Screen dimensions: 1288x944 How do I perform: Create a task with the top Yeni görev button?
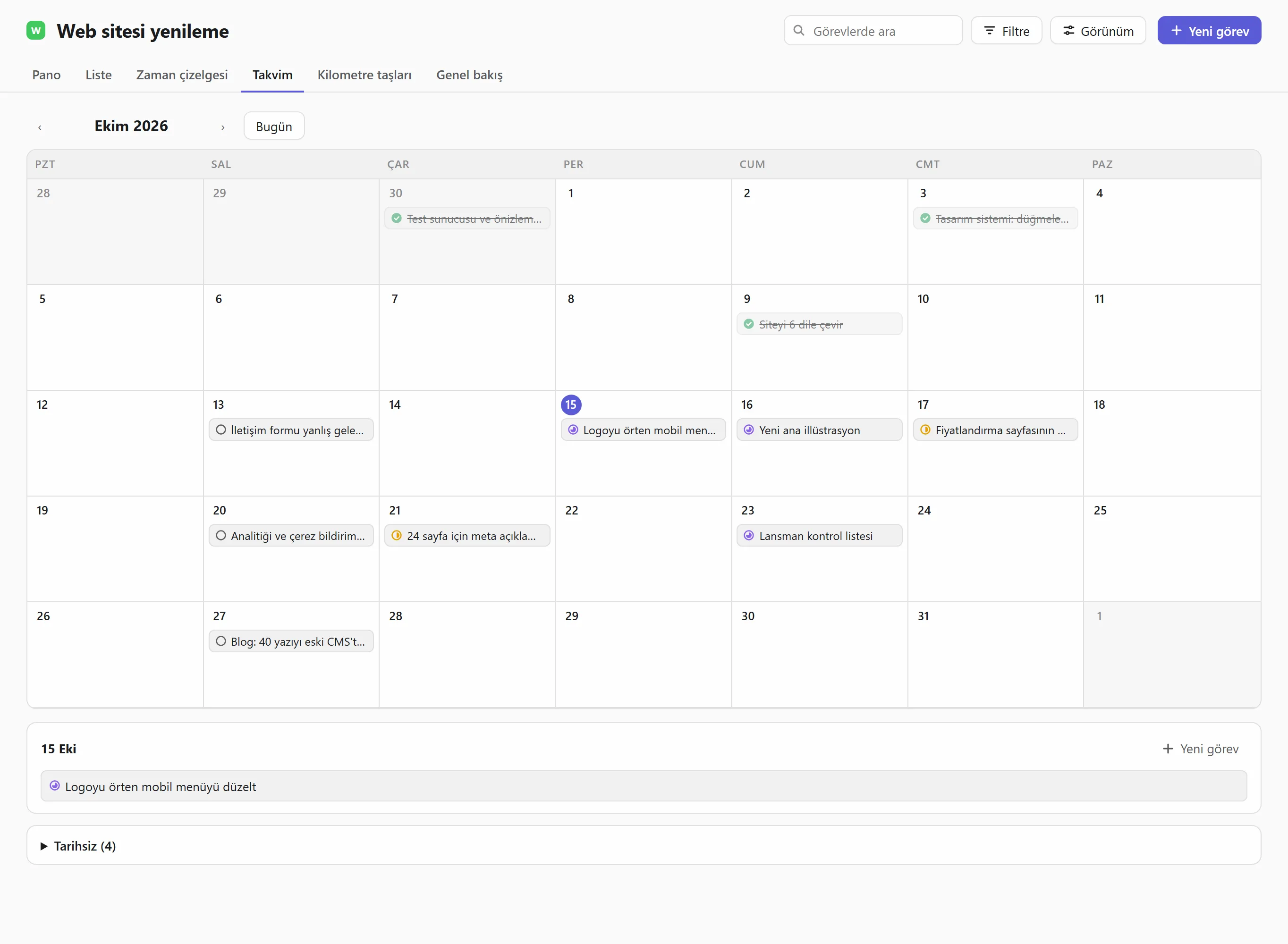coord(1209,31)
